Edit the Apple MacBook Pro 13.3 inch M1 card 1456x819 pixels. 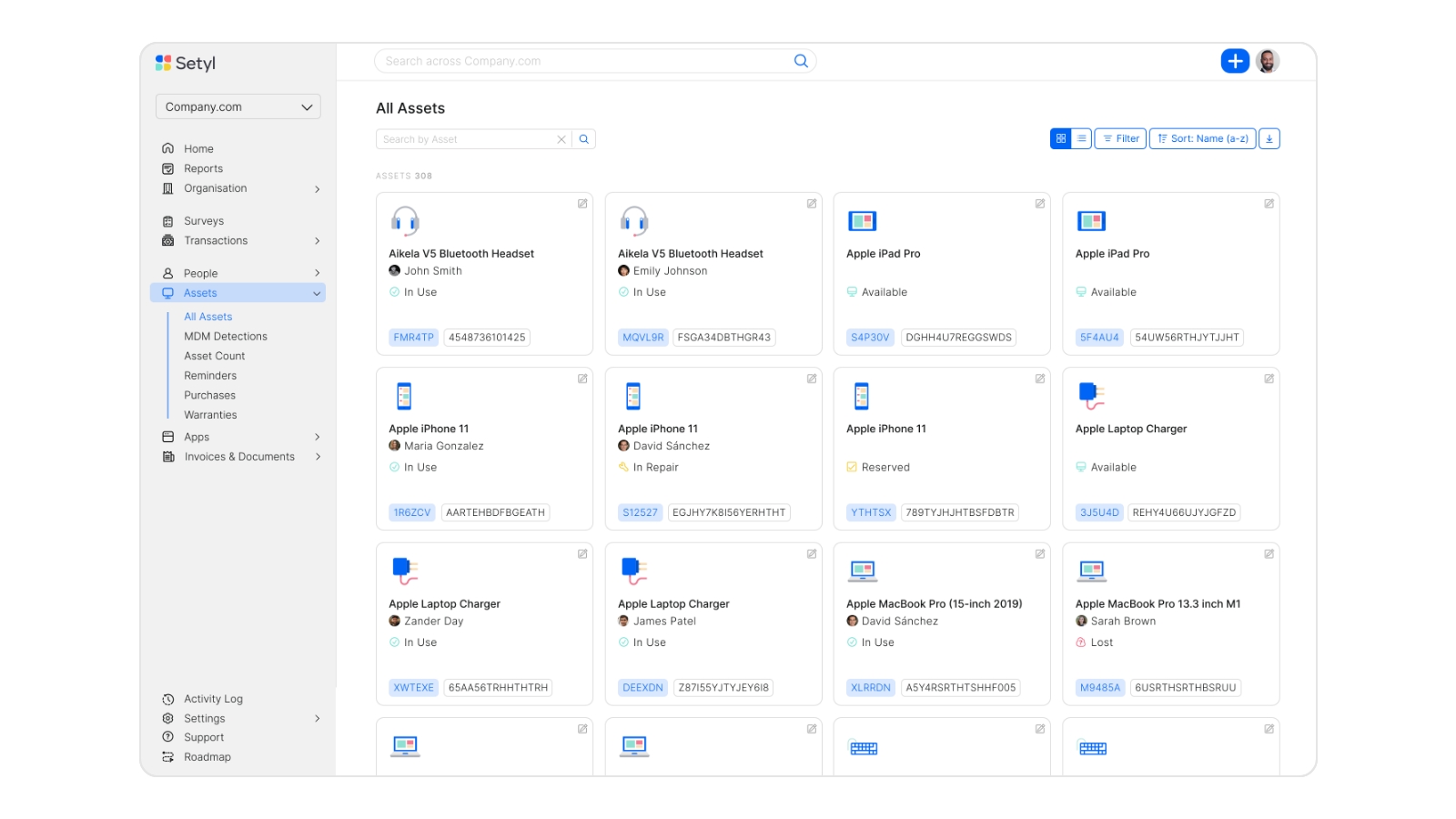tap(1269, 554)
